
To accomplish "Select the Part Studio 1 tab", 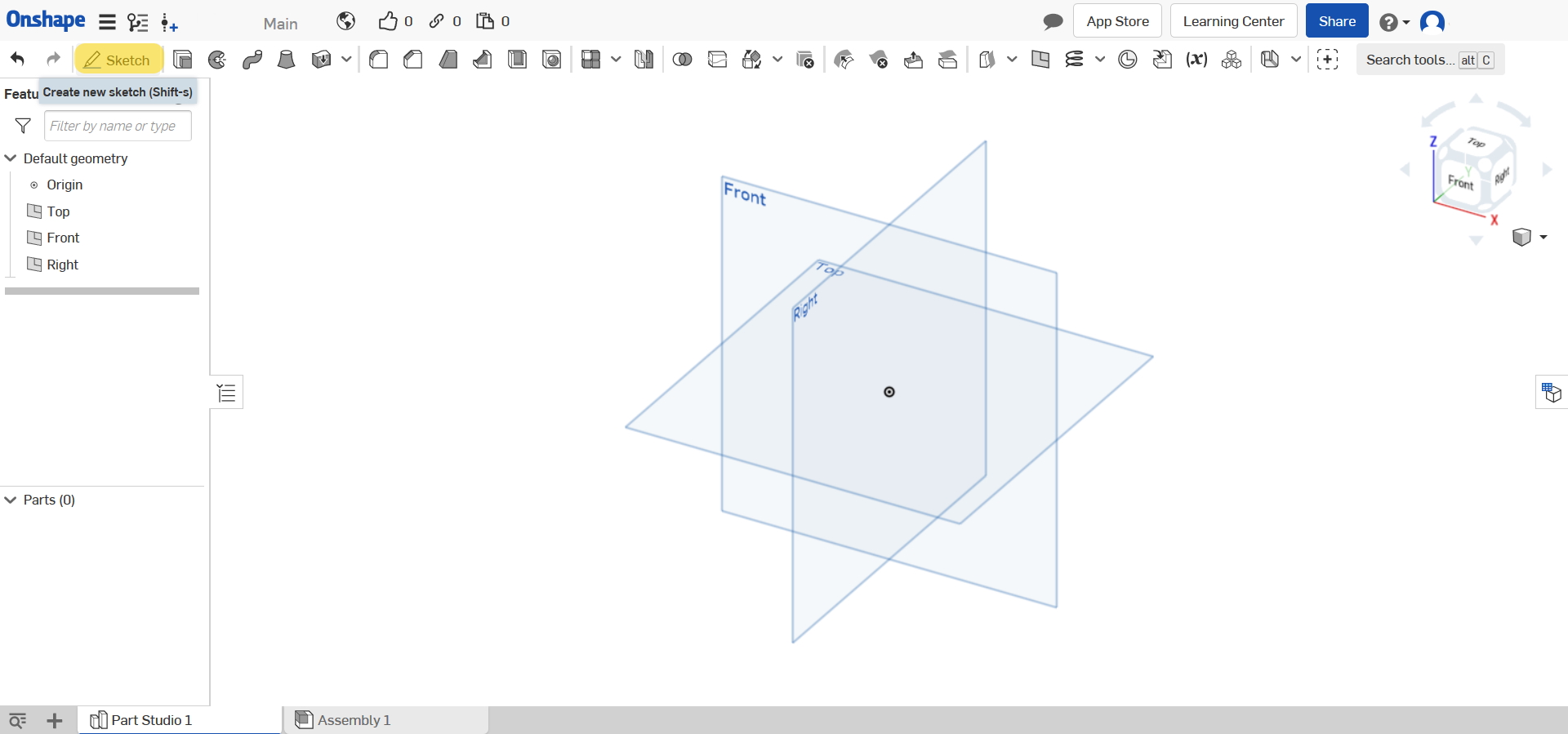I will [x=151, y=720].
